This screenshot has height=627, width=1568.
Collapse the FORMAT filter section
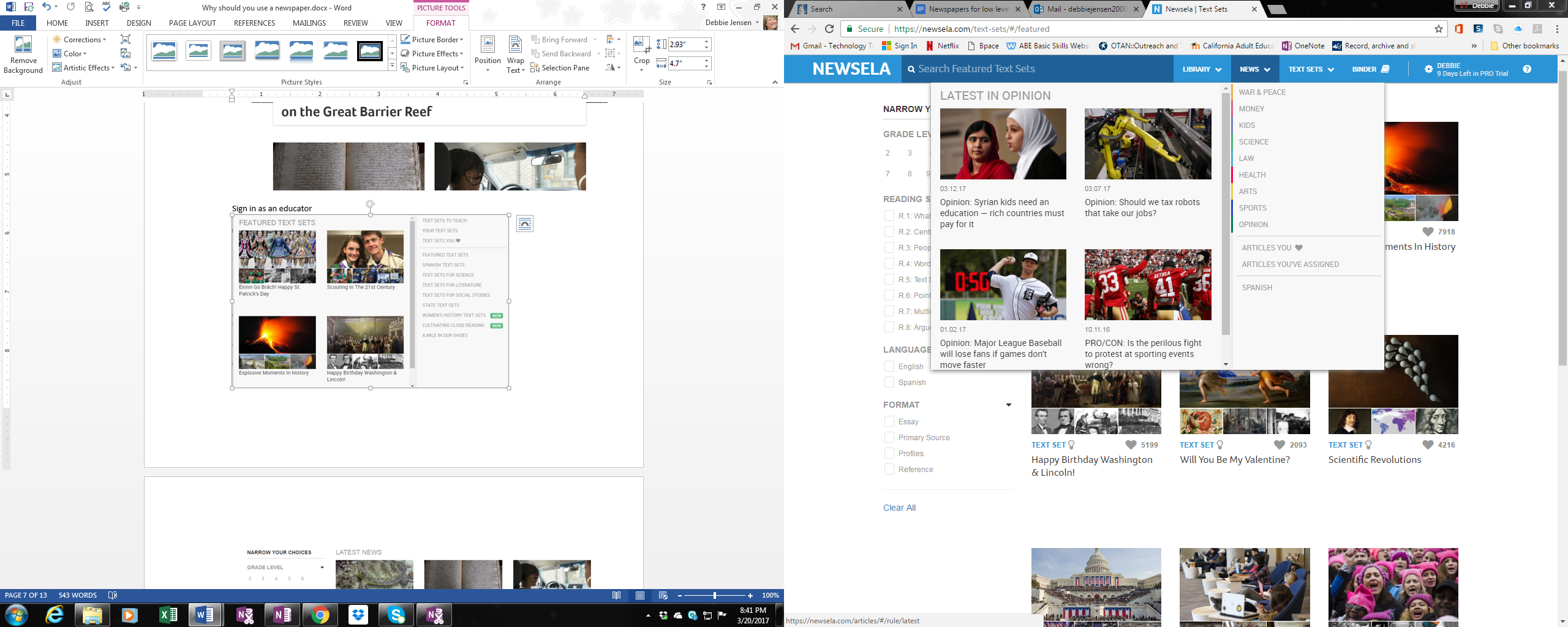coord(1008,405)
